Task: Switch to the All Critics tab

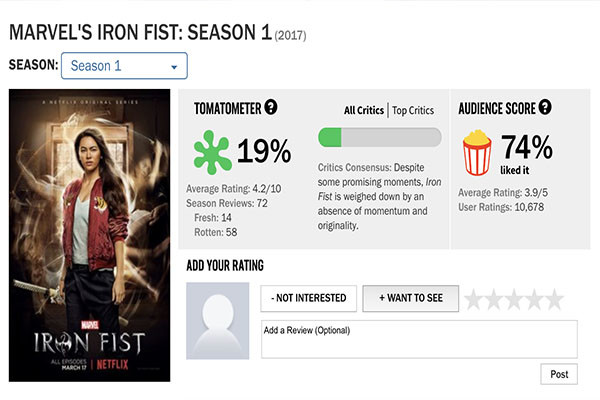Action: [364, 111]
